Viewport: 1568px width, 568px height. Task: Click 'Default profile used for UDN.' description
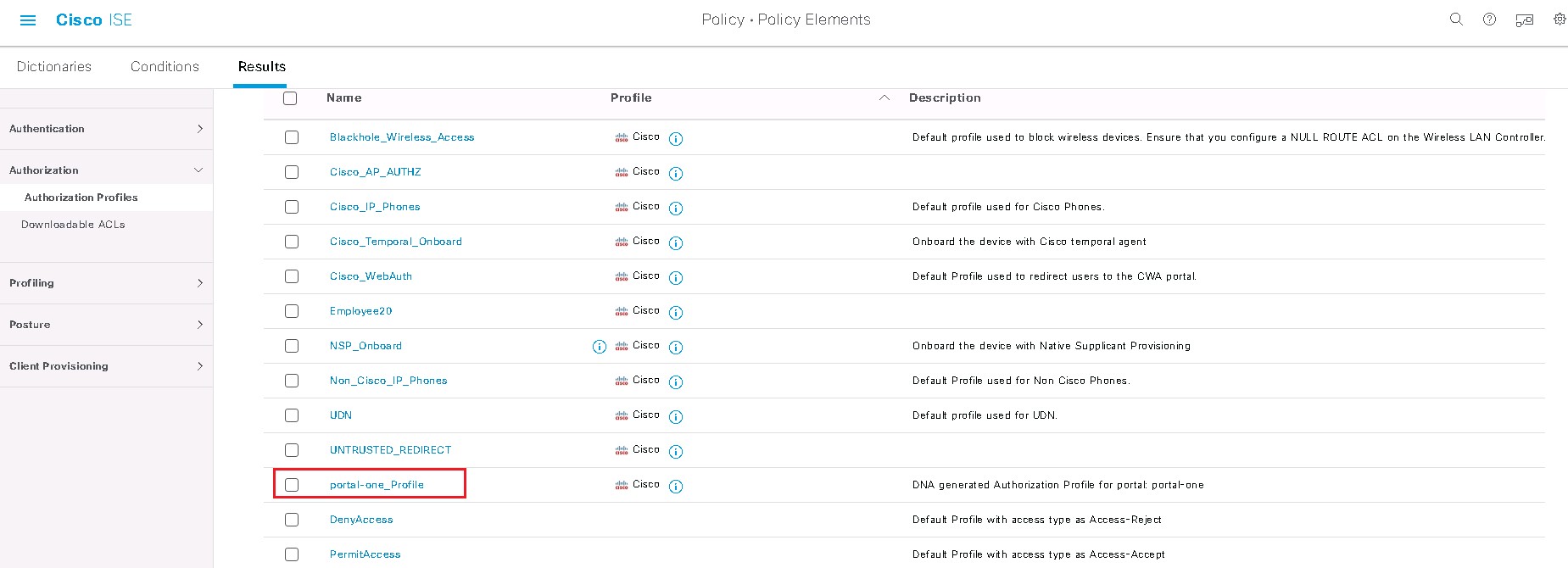point(985,415)
